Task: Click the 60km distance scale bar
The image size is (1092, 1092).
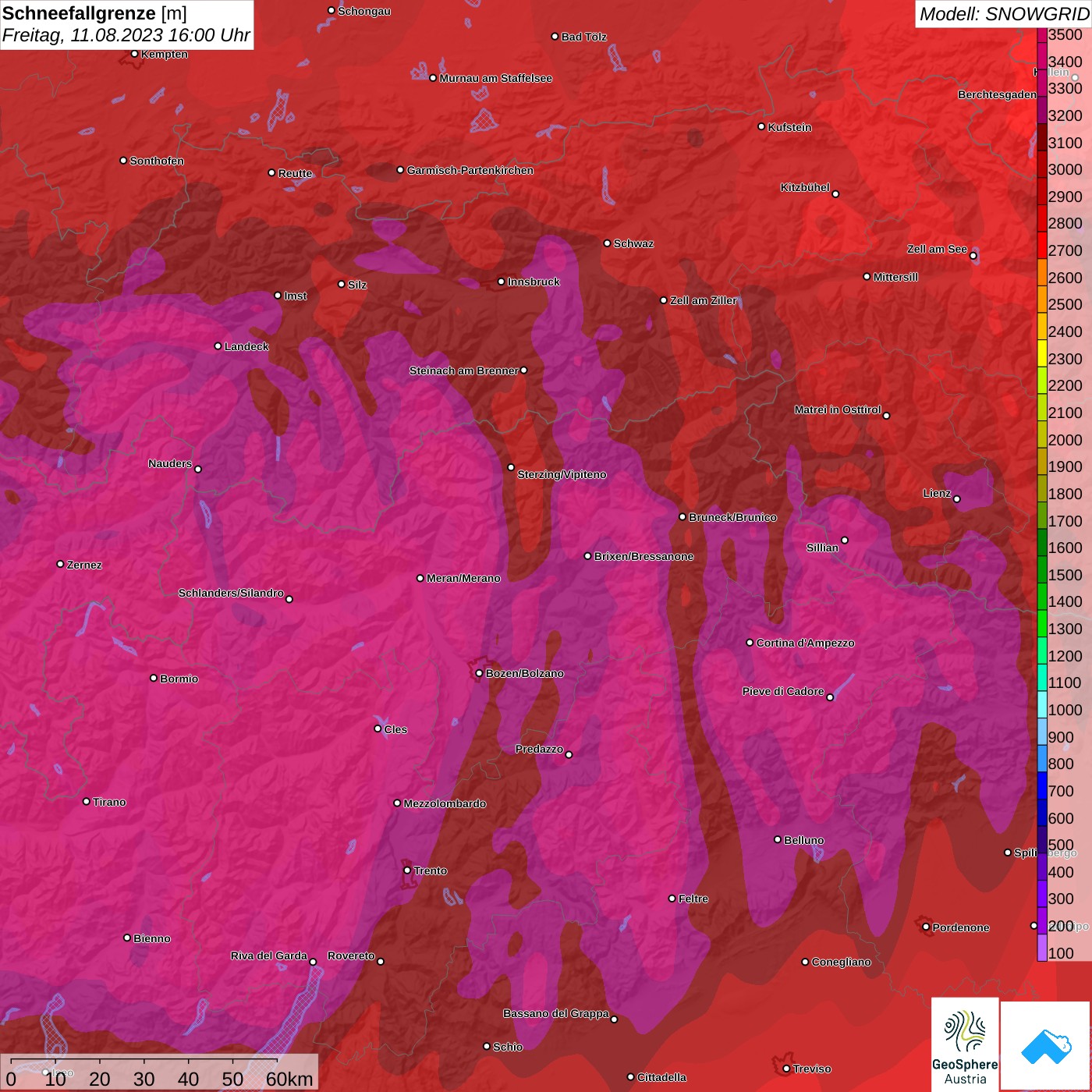Action: [x=144, y=1061]
